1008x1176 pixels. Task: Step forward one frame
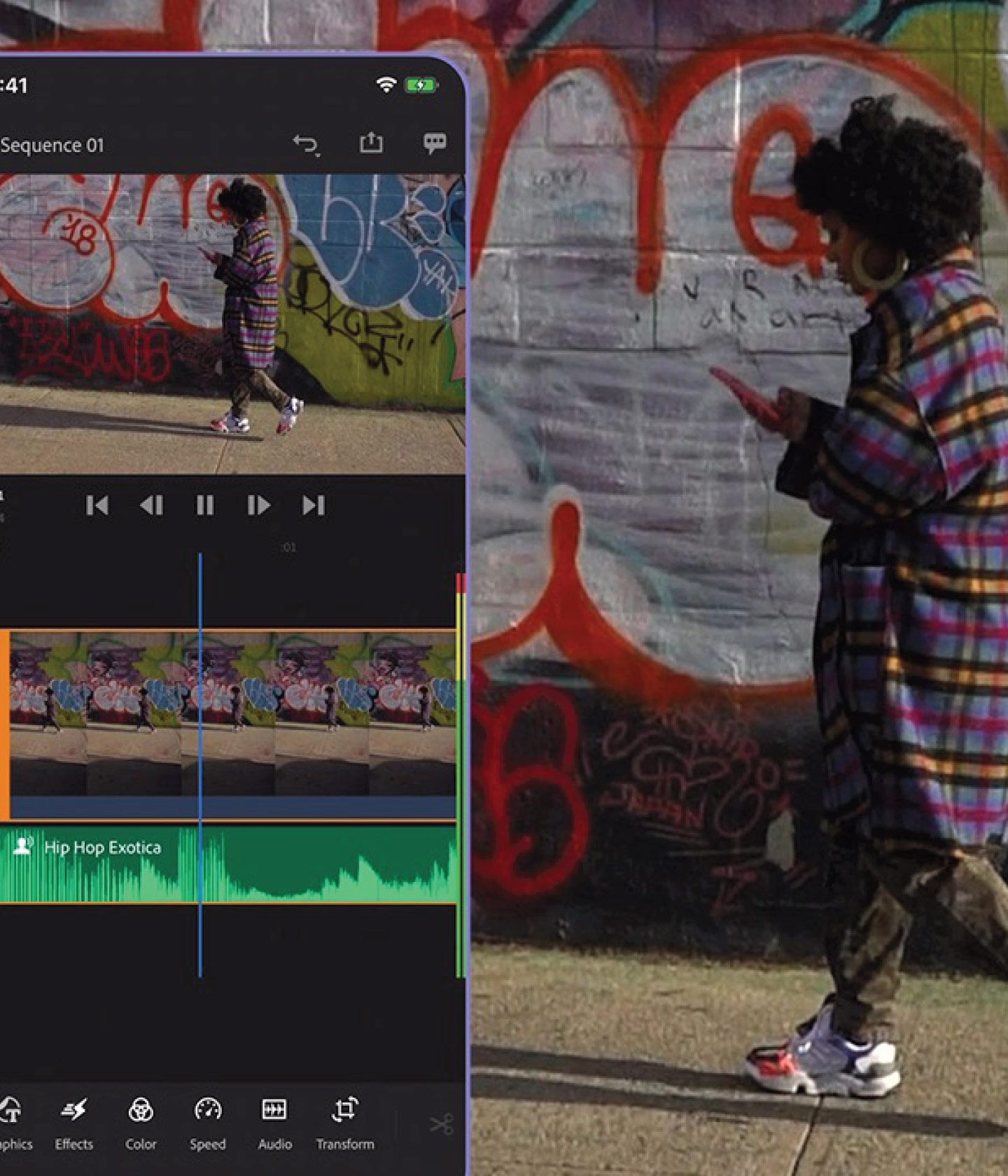click(x=258, y=505)
